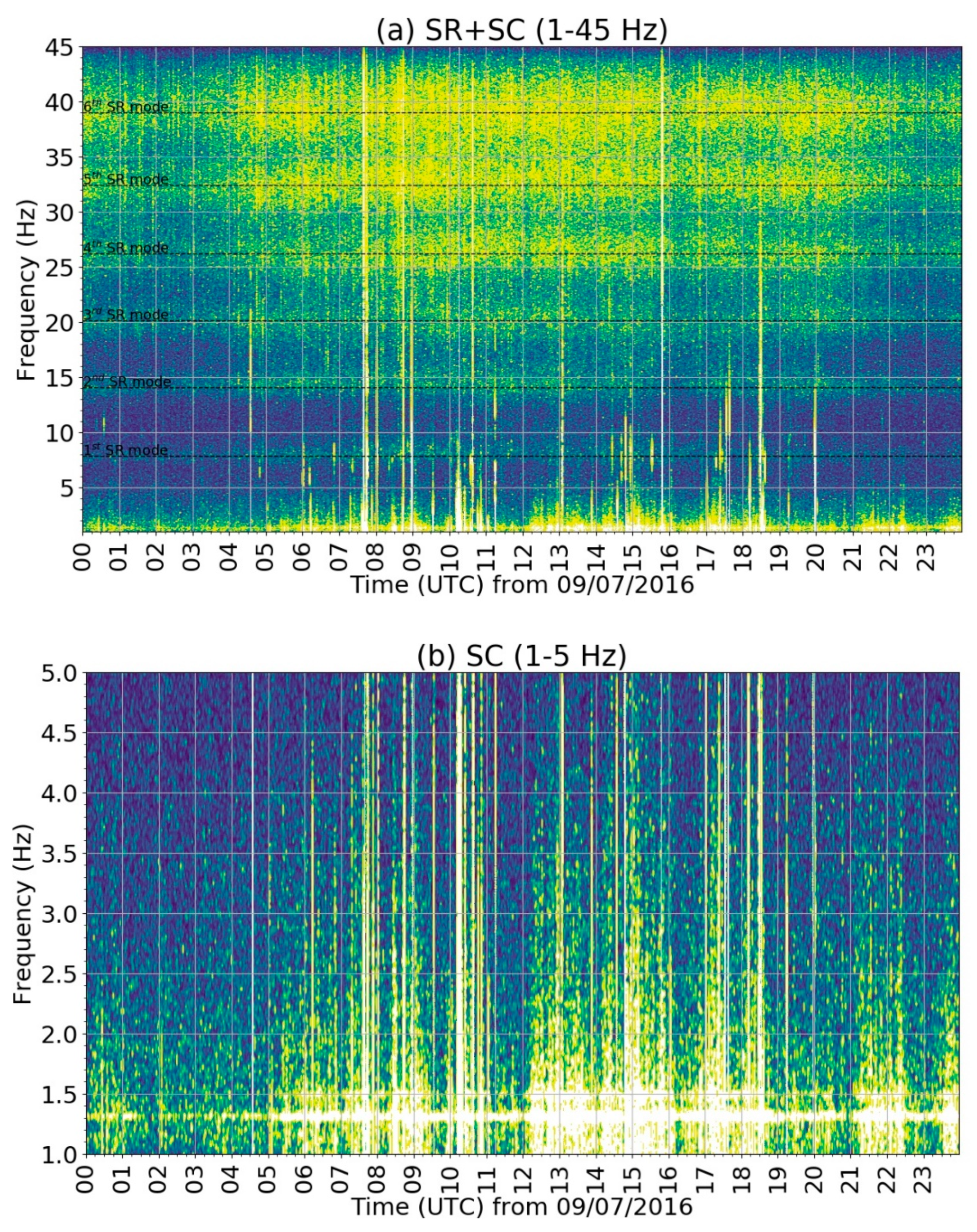
Task: Click the '(a) SR+SC (1-45 Hz)' title
Action: click(521, 30)
